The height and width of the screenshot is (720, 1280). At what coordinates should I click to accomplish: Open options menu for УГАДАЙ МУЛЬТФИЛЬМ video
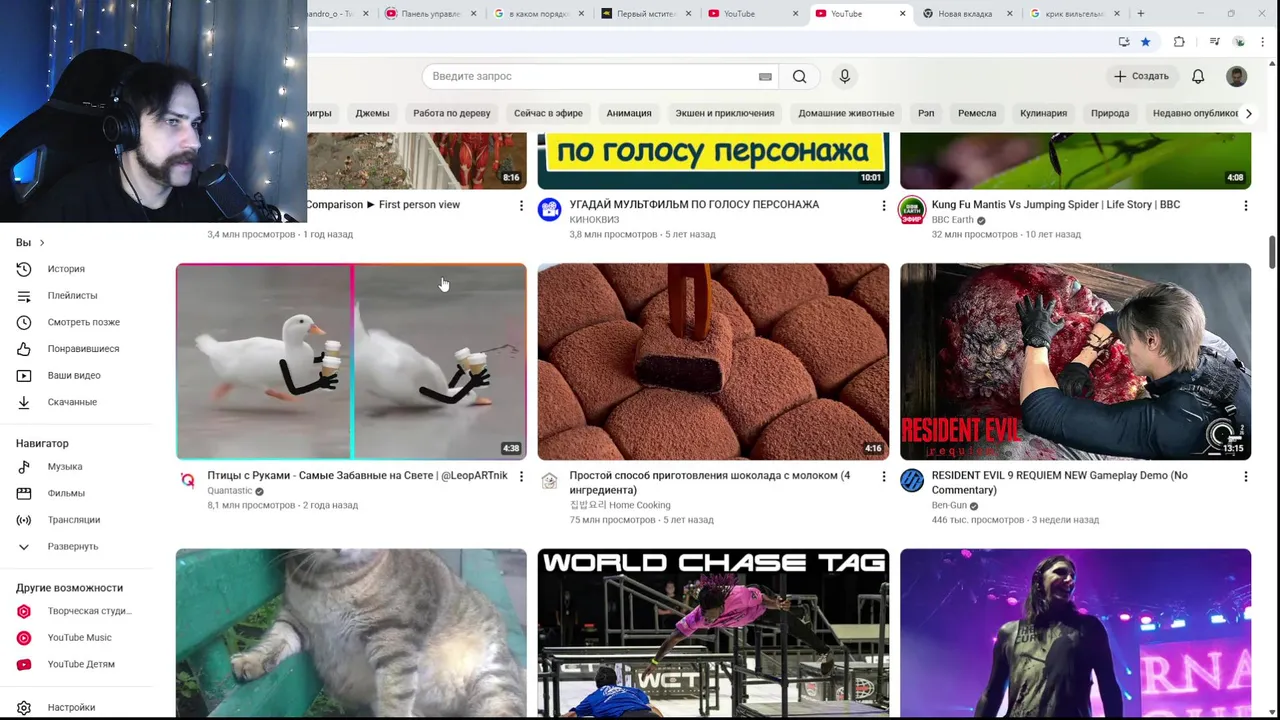pyautogui.click(x=883, y=205)
